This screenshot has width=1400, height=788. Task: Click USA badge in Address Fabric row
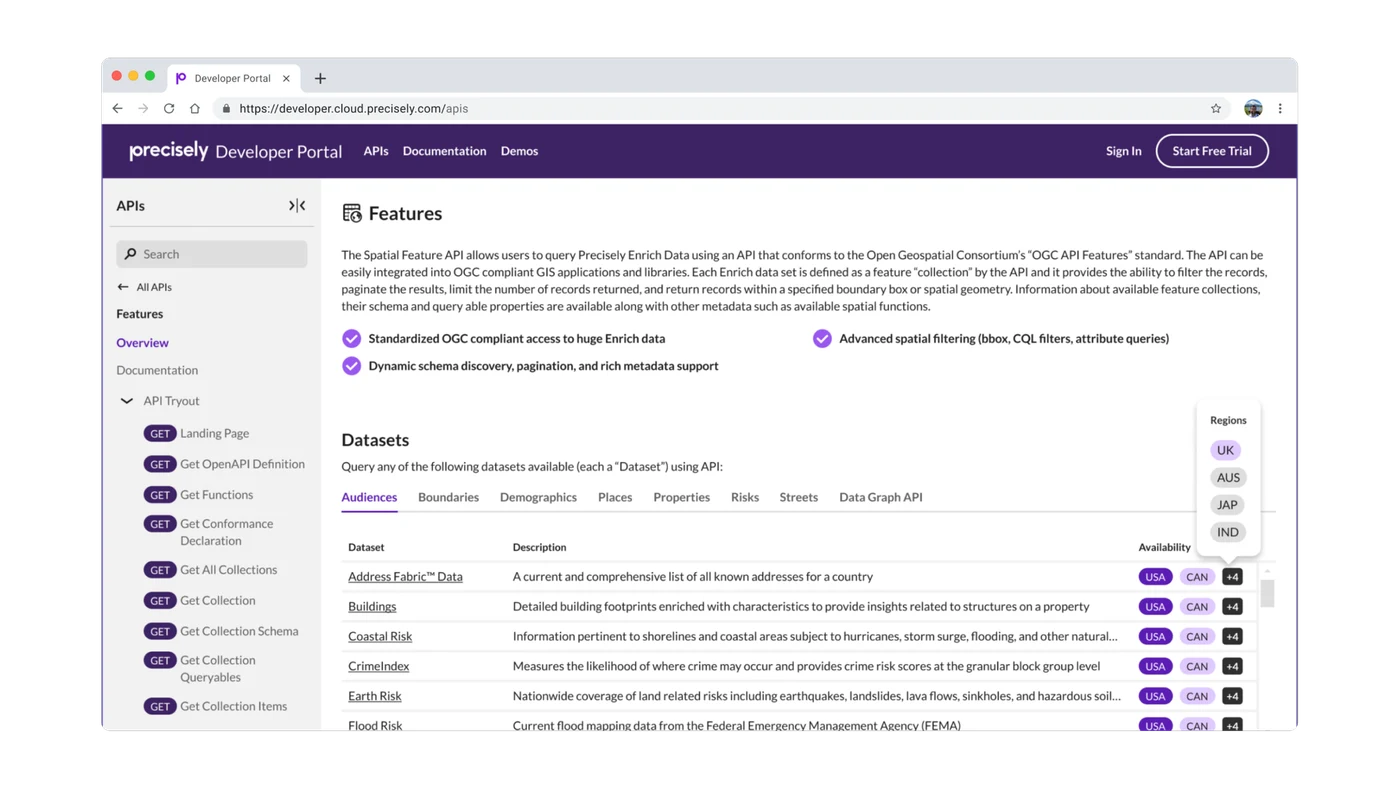pos(1155,577)
